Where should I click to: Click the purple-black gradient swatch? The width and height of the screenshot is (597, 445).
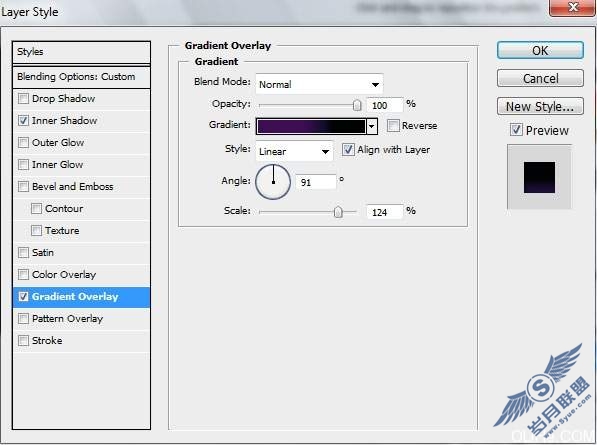tap(311, 126)
